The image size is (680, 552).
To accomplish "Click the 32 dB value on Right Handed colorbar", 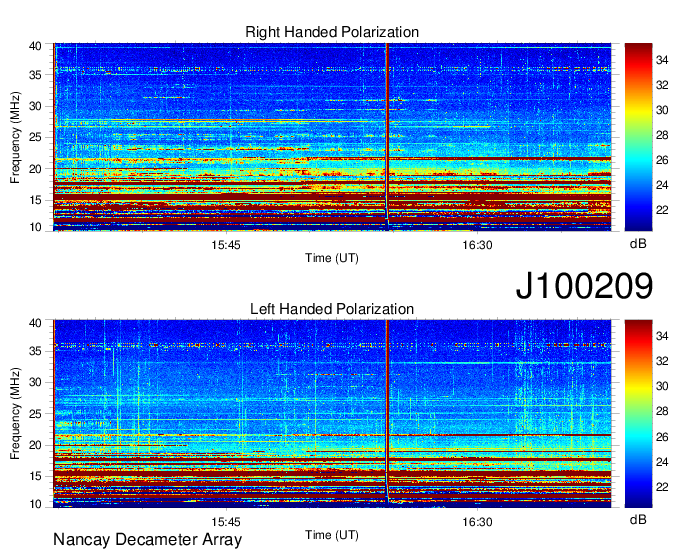I will pyautogui.click(x=662, y=85).
